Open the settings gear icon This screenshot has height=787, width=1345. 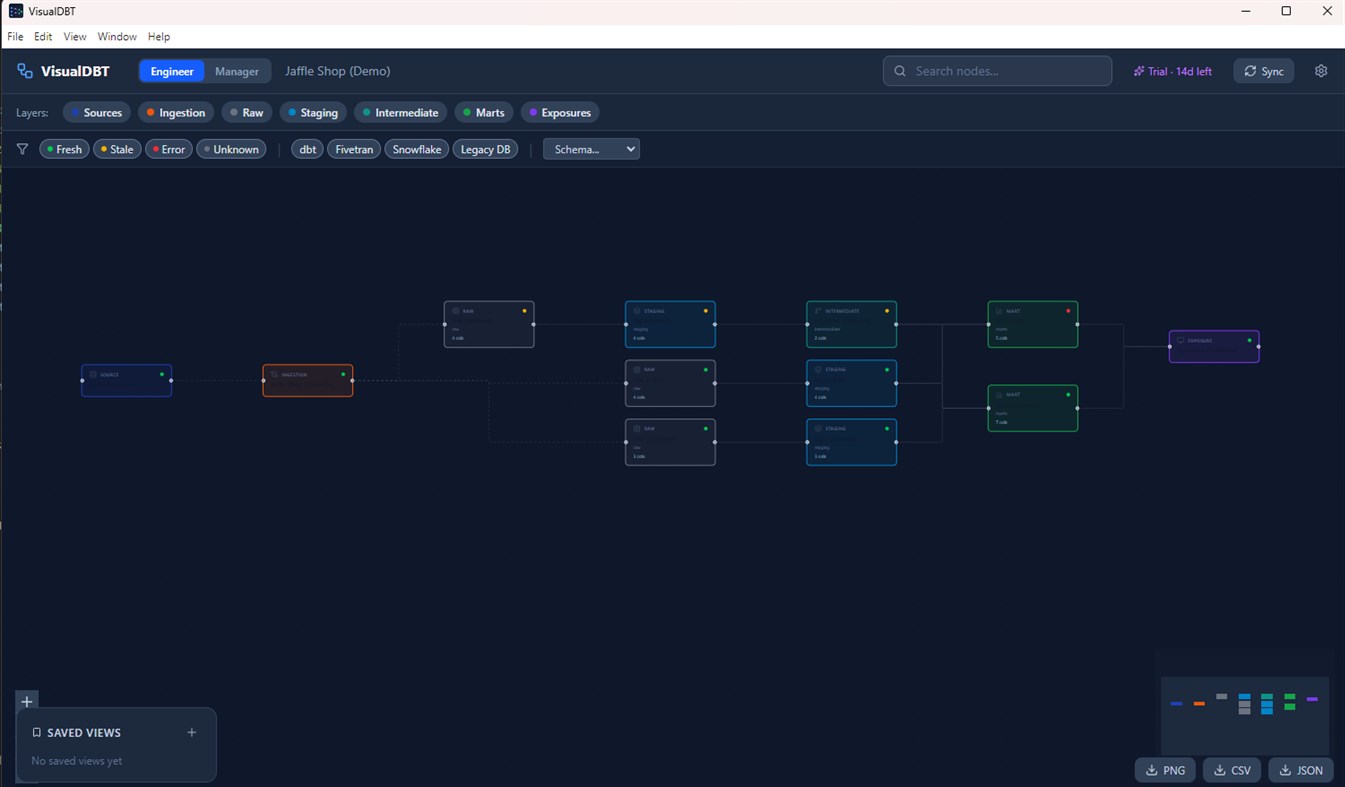pyautogui.click(x=1321, y=71)
